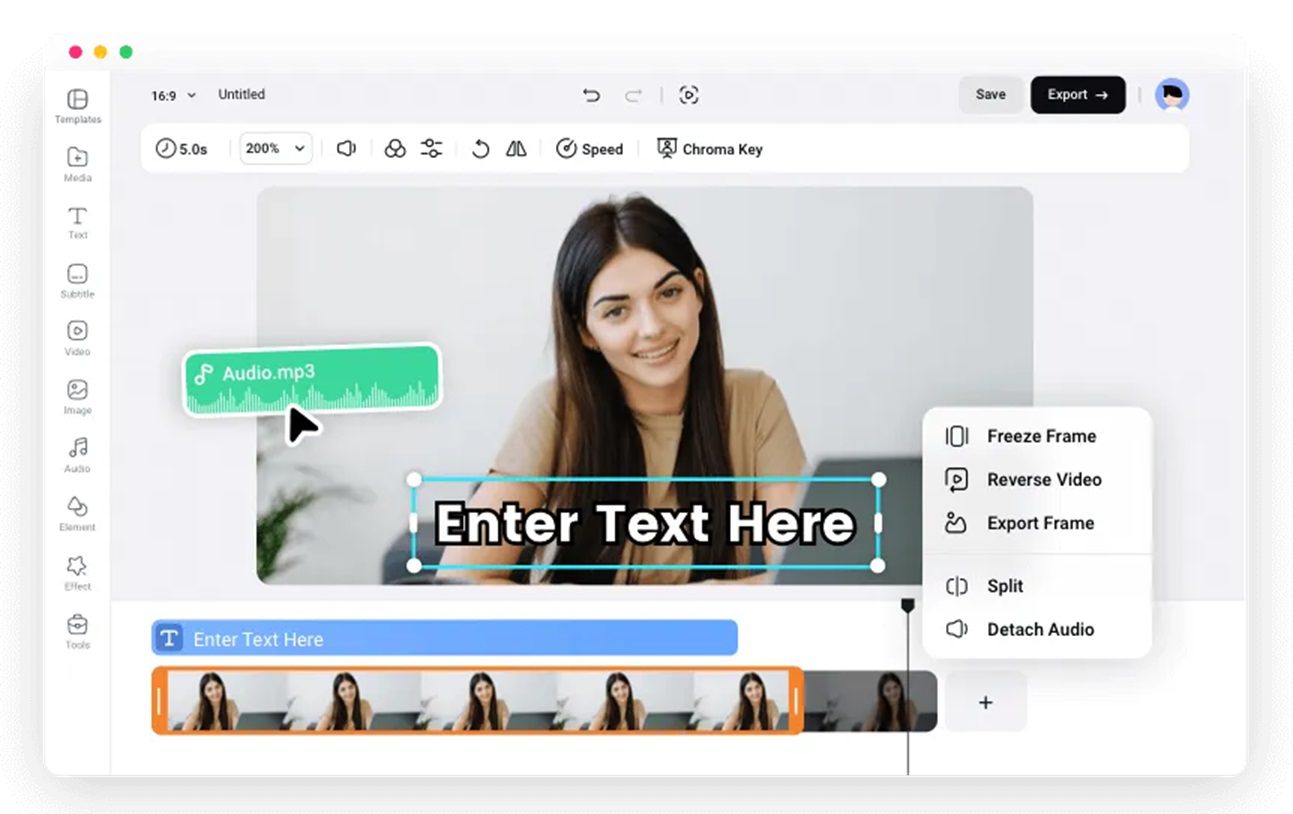This screenshot has height=814, width=1293.
Task: Open the Media library panel
Action: [77, 164]
